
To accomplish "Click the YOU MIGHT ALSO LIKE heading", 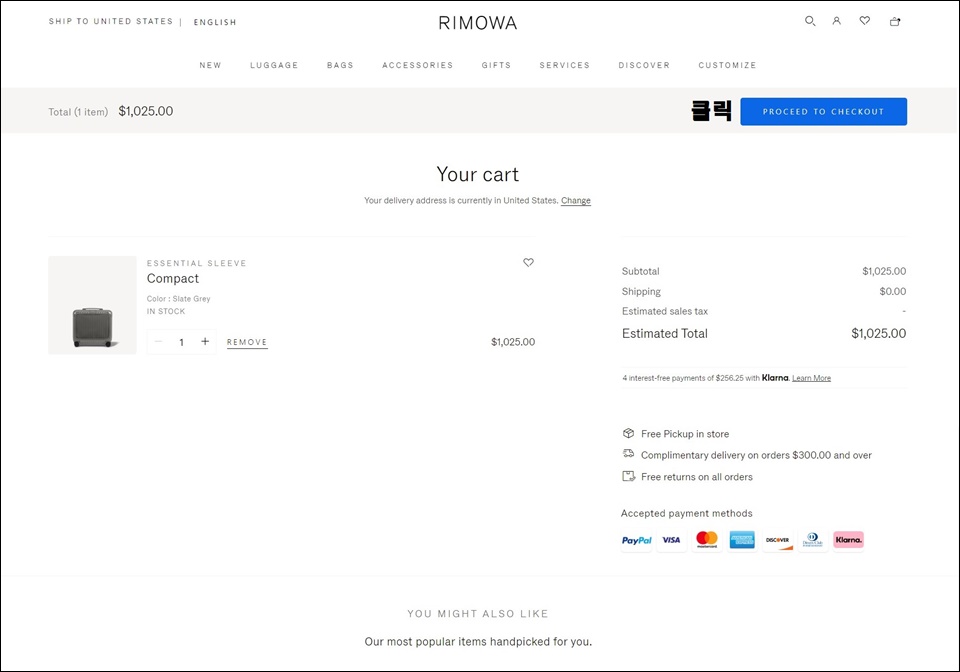I will (478, 613).
